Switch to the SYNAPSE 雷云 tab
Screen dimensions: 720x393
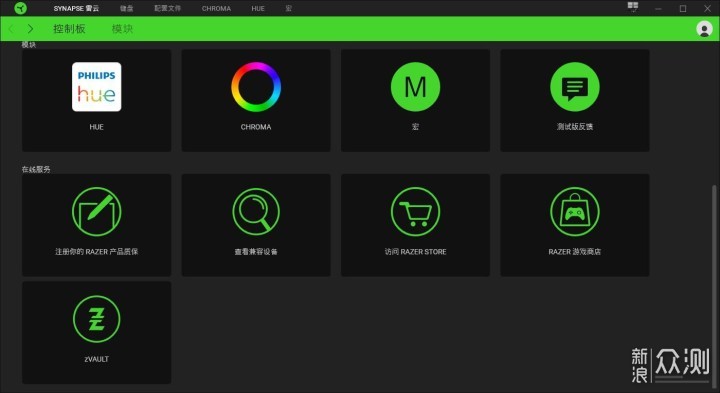pos(76,8)
